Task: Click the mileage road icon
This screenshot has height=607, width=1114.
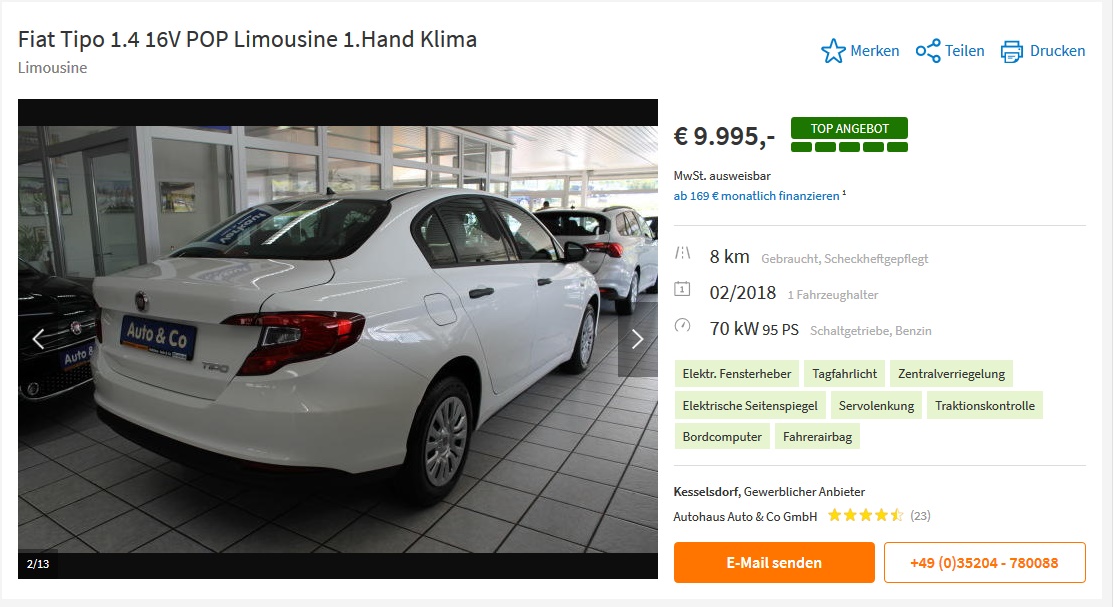Action: 682,254
